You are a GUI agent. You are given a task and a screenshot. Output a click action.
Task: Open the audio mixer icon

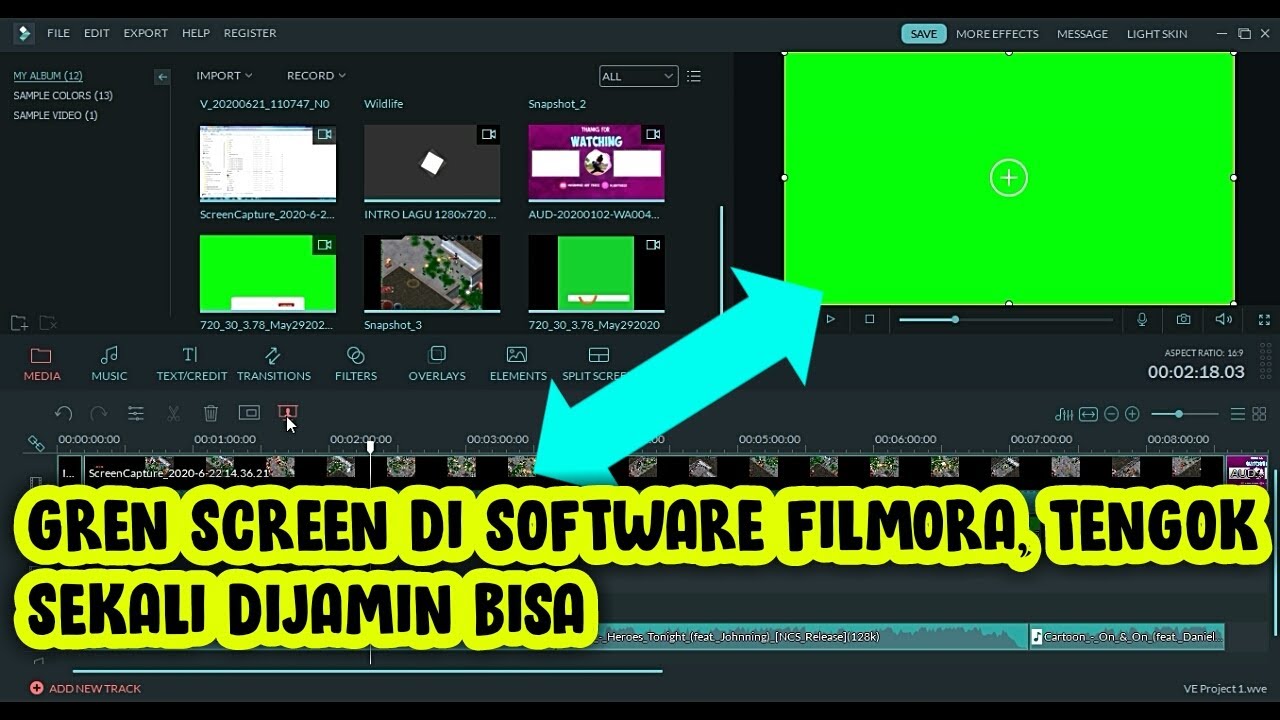coord(1064,414)
